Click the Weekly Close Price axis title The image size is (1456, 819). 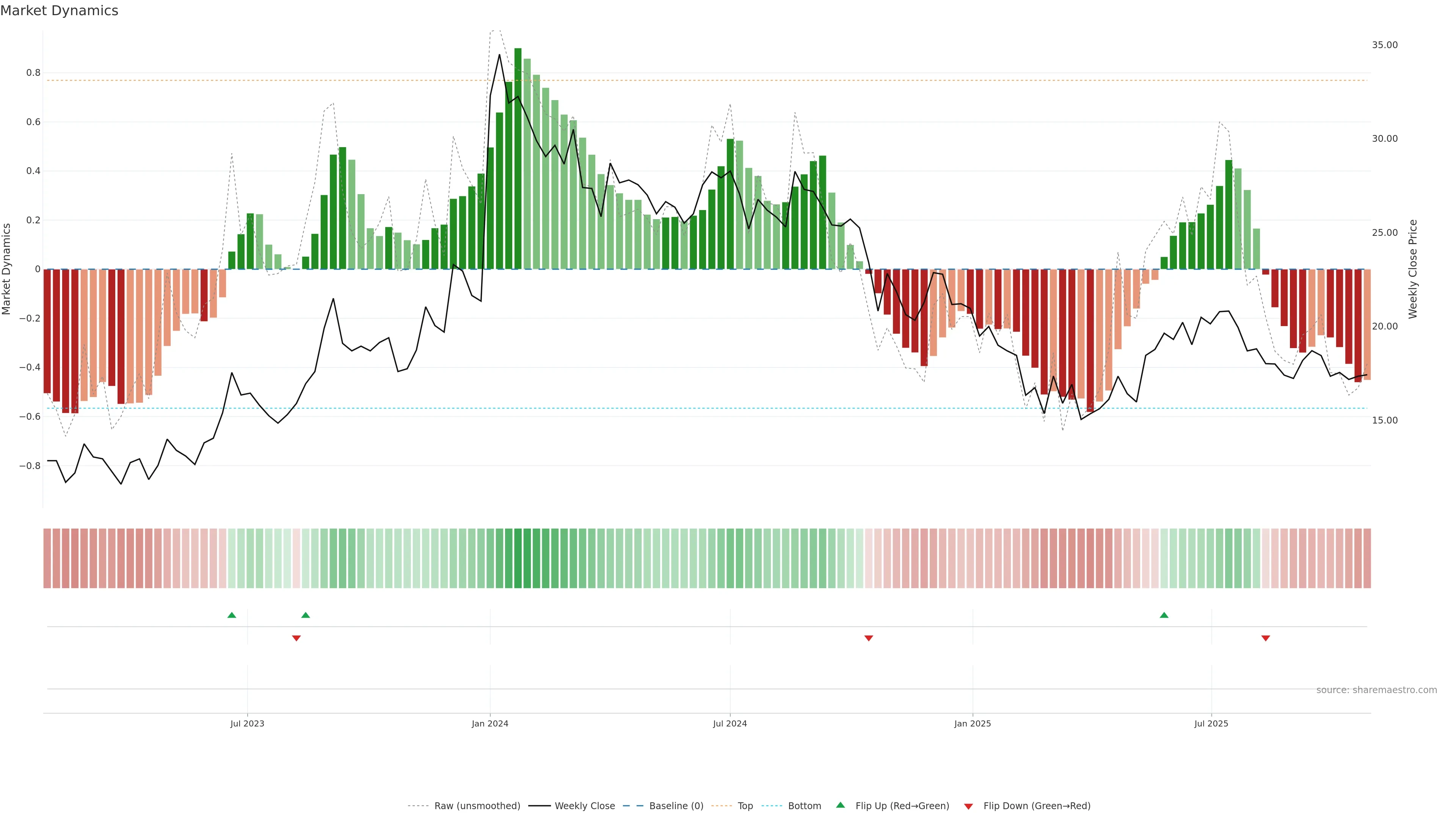point(1413,269)
